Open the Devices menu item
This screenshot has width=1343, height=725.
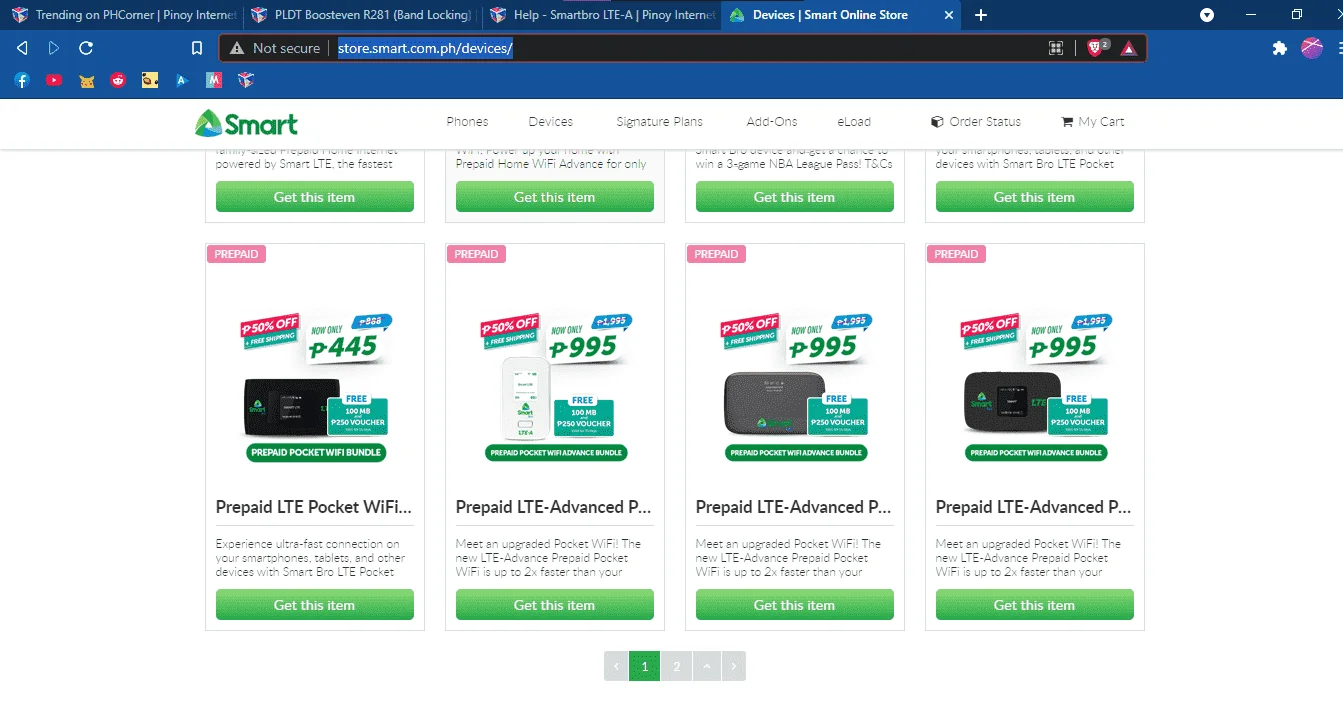click(x=551, y=122)
